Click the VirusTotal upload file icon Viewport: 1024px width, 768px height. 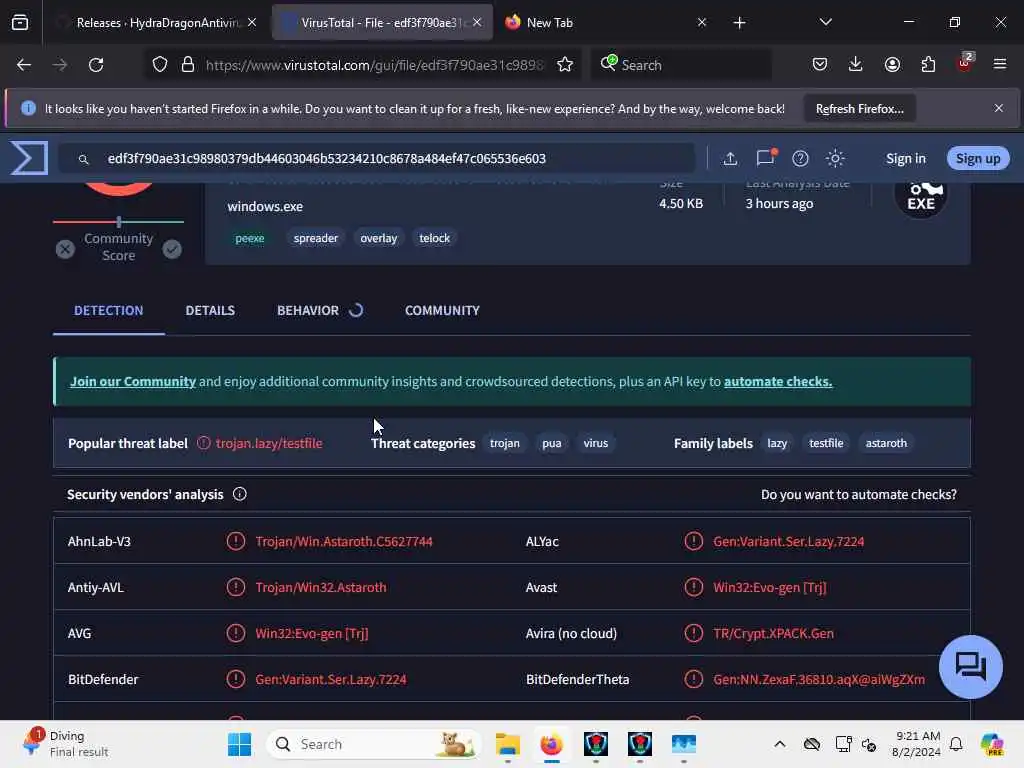pos(730,158)
